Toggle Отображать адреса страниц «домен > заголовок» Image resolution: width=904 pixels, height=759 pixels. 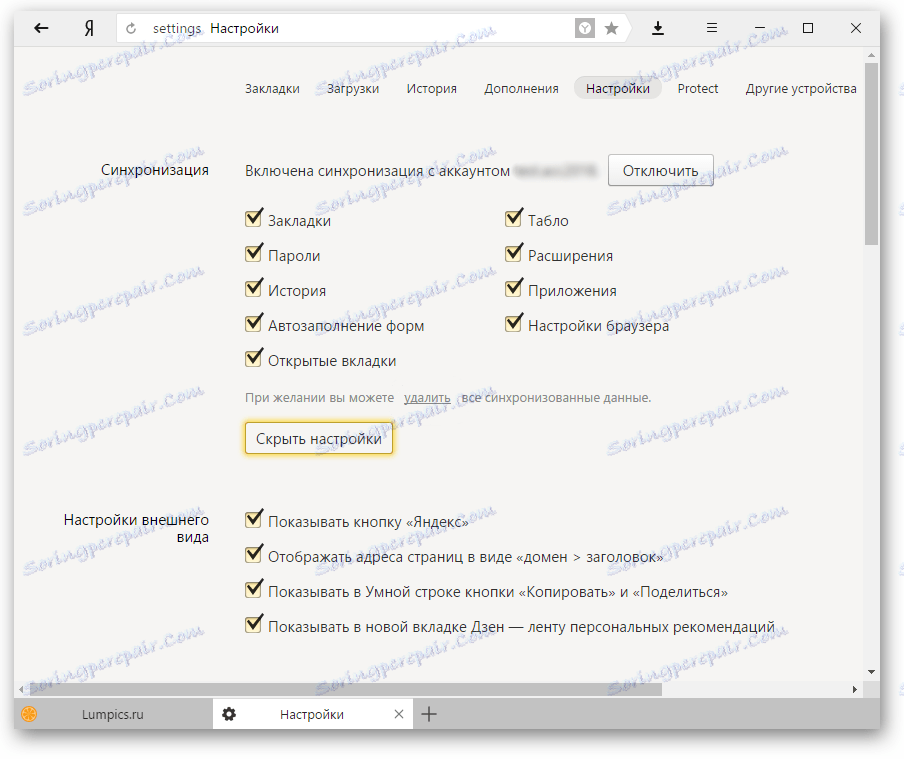254,554
